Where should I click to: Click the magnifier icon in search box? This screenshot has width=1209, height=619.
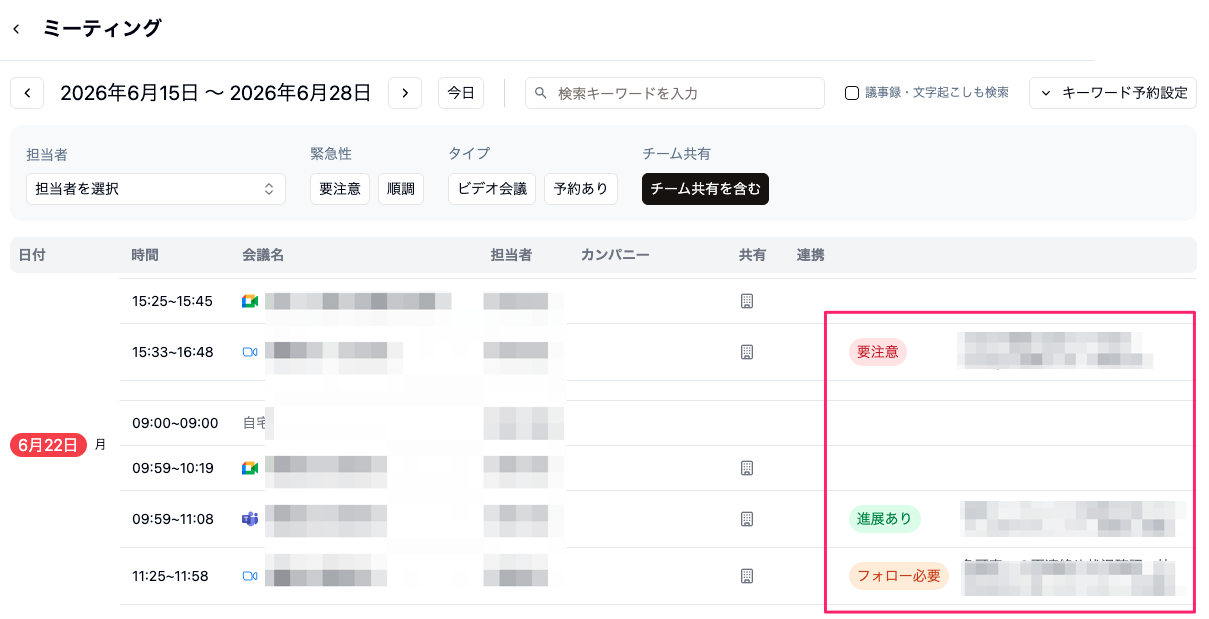541,93
